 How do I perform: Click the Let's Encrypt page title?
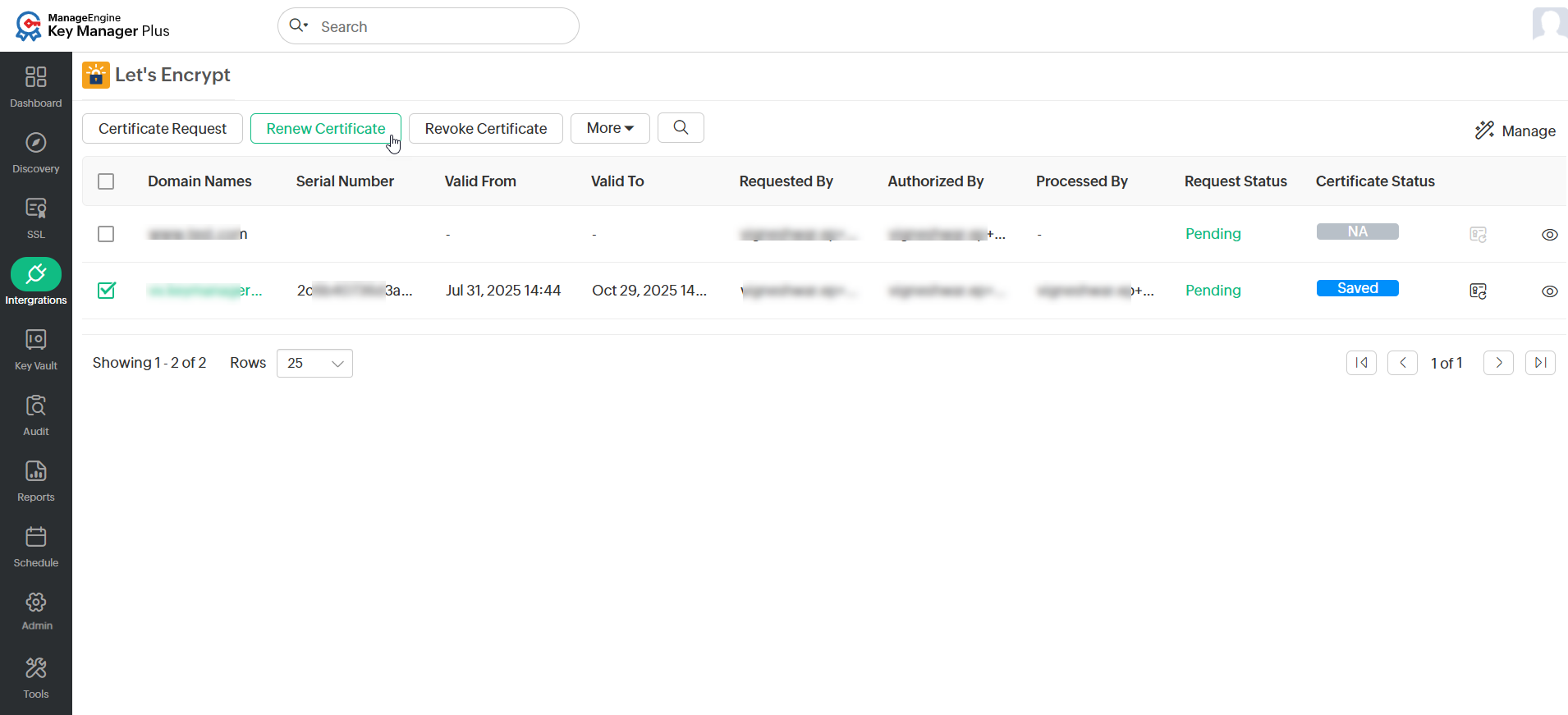tap(172, 75)
